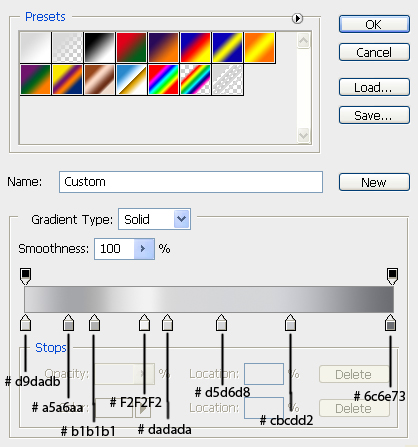Click the color stop Location field
Viewport: 418px width, 447px height.
pos(264,408)
